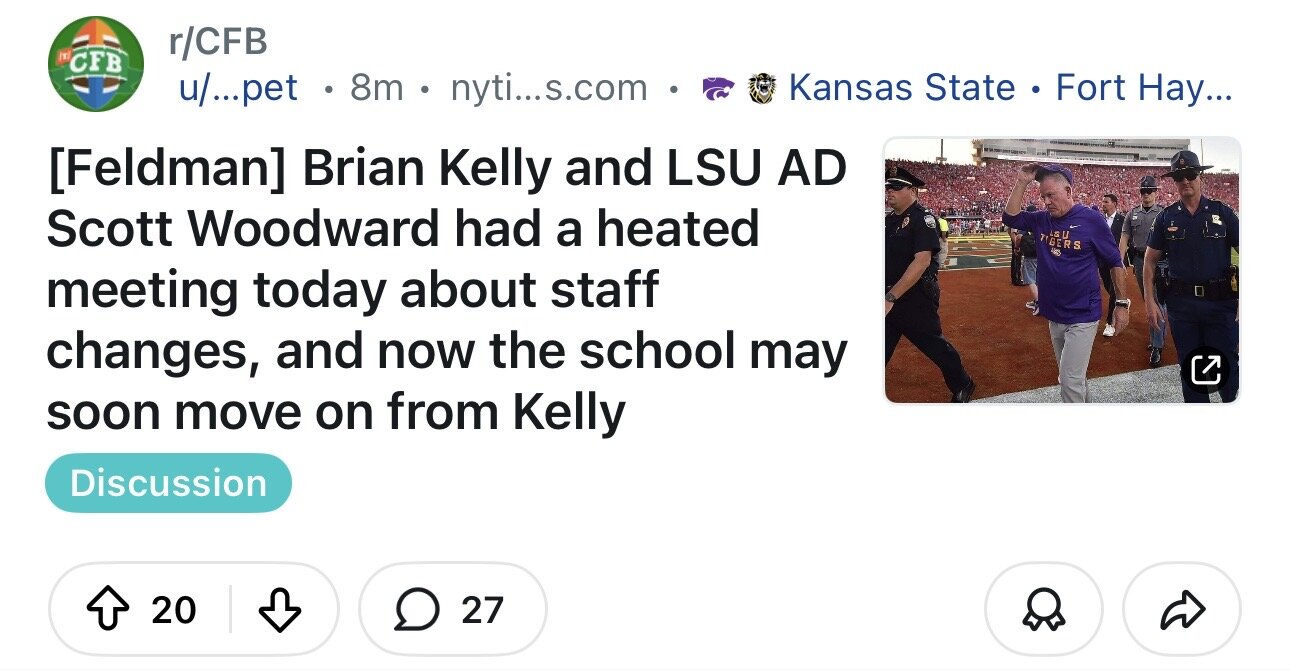This screenshot has height=670, width=1290.
Task: Downvote the Brian Kelly post
Action: (x=280, y=609)
